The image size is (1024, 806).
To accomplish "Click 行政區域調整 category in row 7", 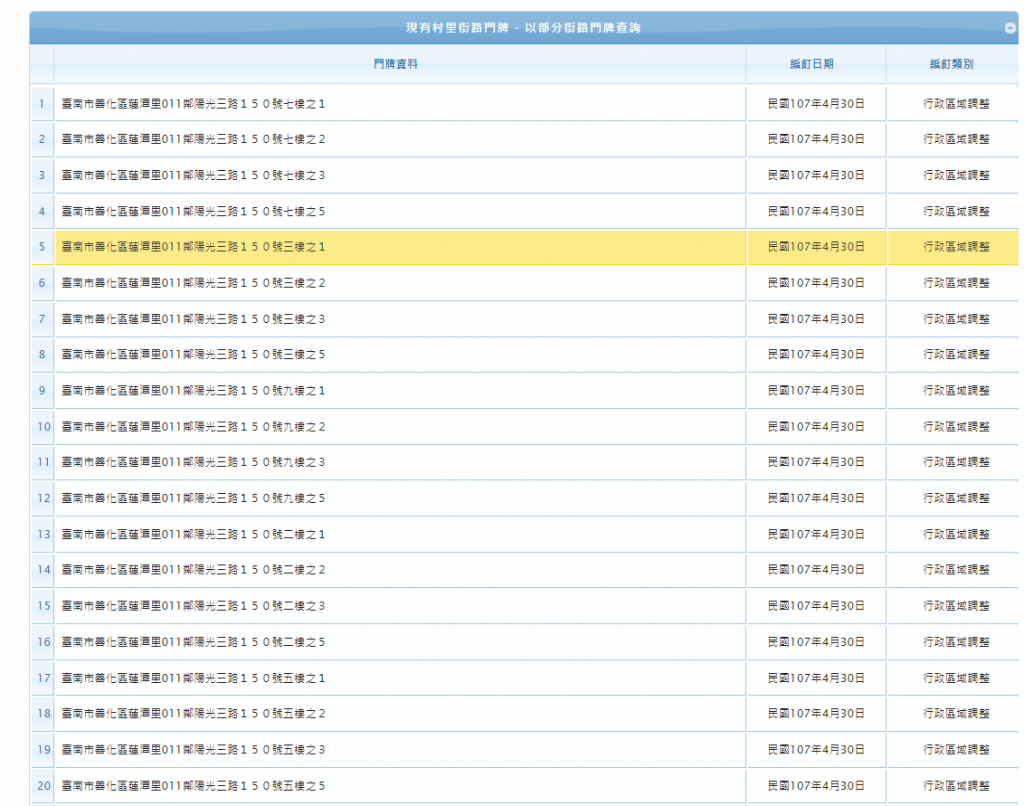I will (x=956, y=319).
